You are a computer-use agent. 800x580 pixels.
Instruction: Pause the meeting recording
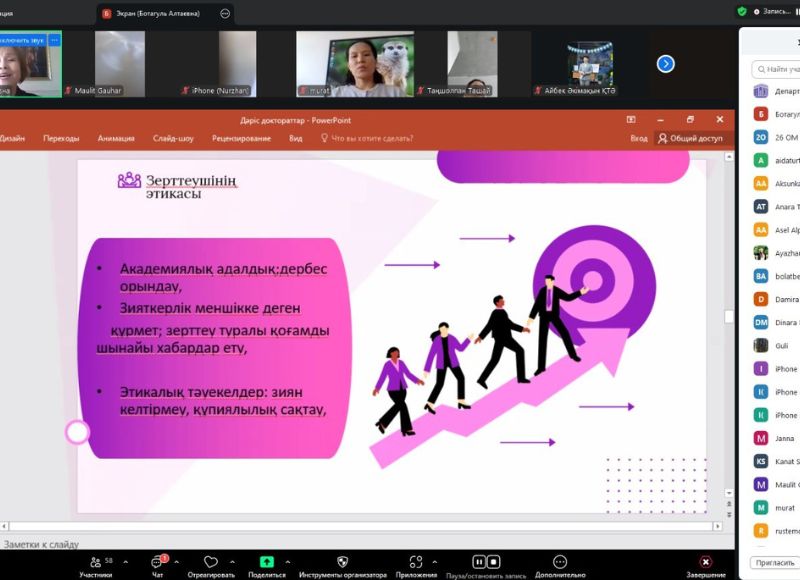[479, 561]
